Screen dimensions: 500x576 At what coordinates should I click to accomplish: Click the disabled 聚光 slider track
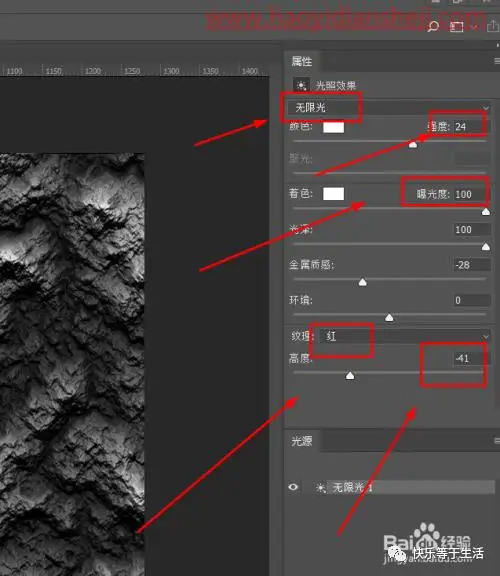pos(390,172)
